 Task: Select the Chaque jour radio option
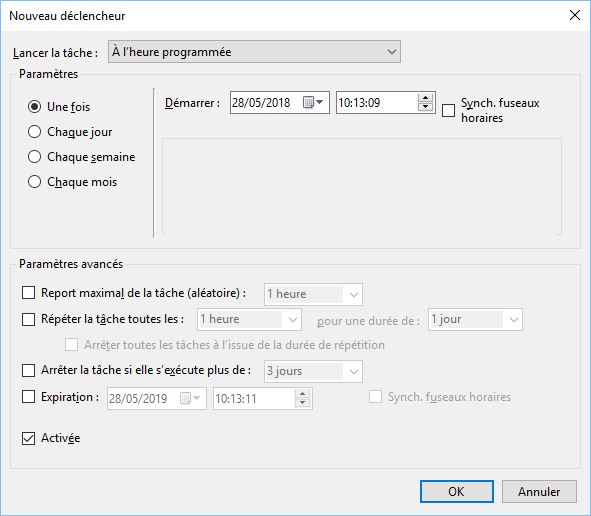tap(34, 132)
